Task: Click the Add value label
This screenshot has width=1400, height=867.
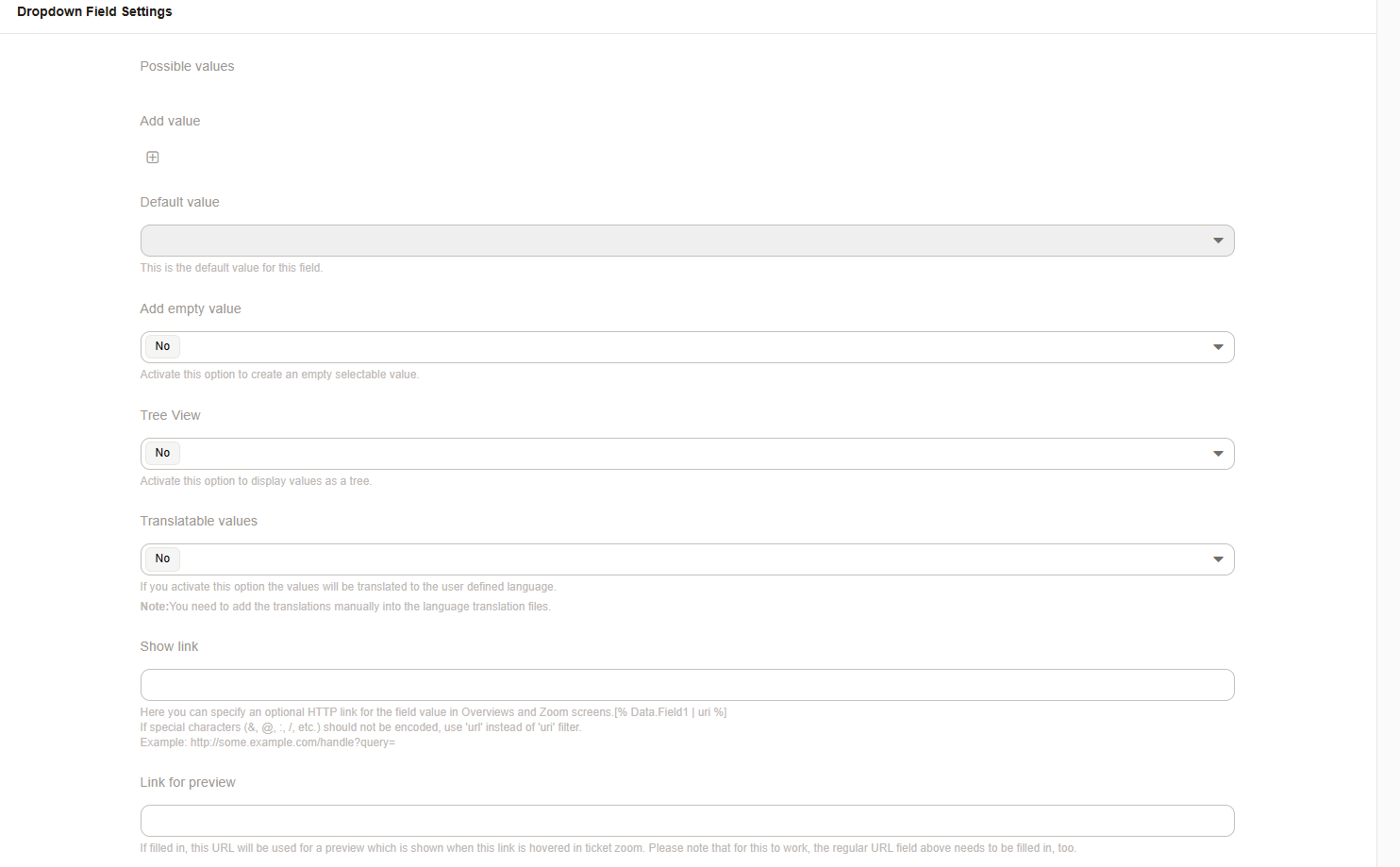Action: [170, 121]
